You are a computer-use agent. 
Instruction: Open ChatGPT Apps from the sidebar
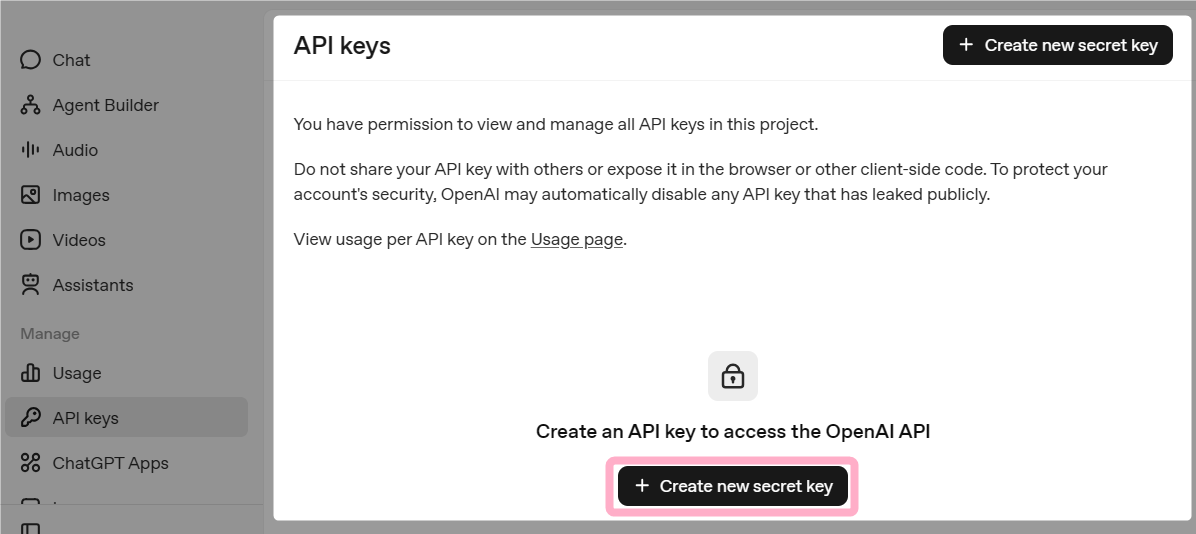pyautogui.click(x=110, y=463)
